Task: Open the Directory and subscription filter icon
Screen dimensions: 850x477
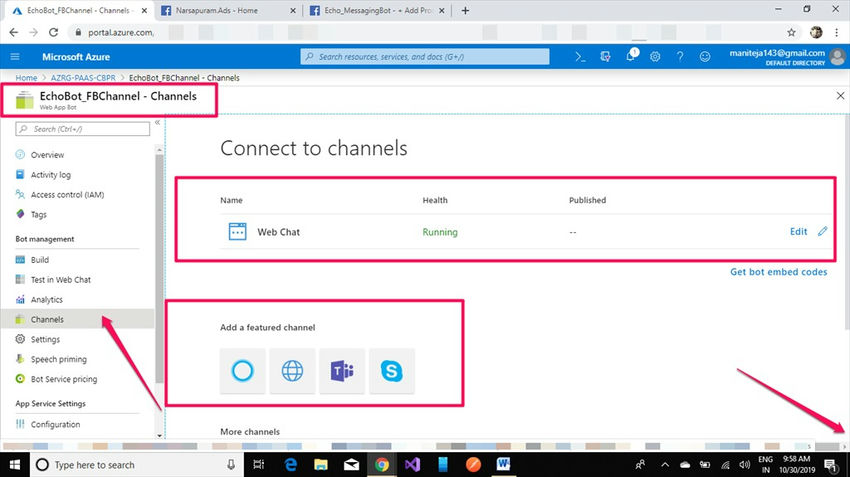Action: 606,56
